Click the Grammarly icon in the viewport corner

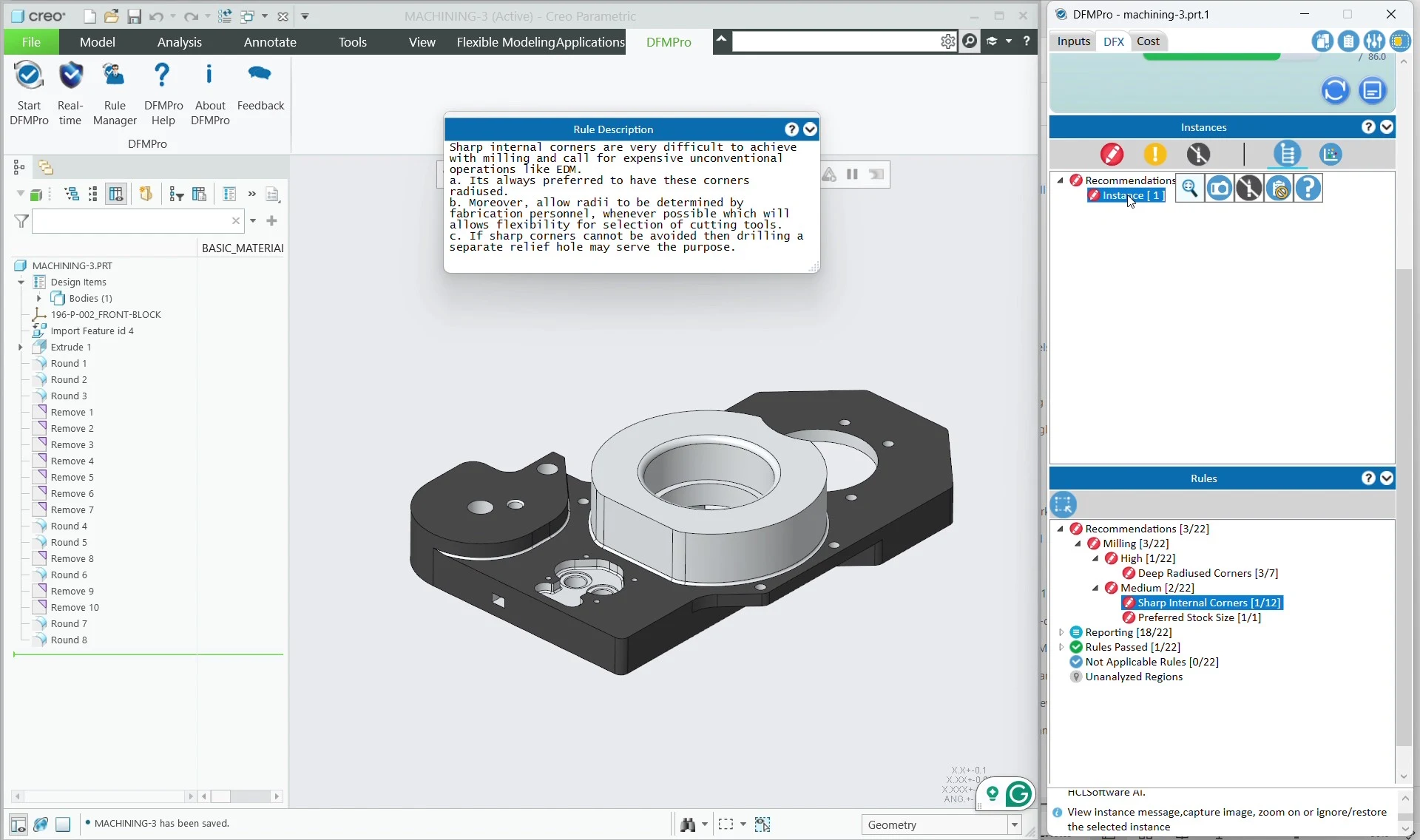[1019, 794]
